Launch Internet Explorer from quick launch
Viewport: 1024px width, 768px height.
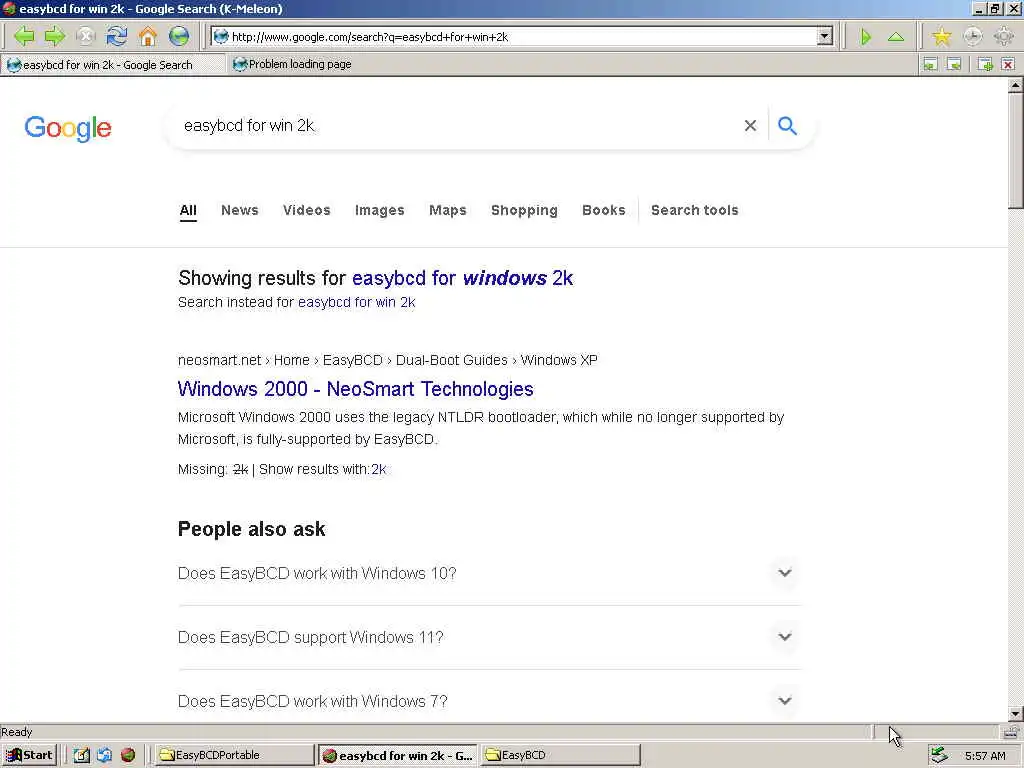[104, 755]
